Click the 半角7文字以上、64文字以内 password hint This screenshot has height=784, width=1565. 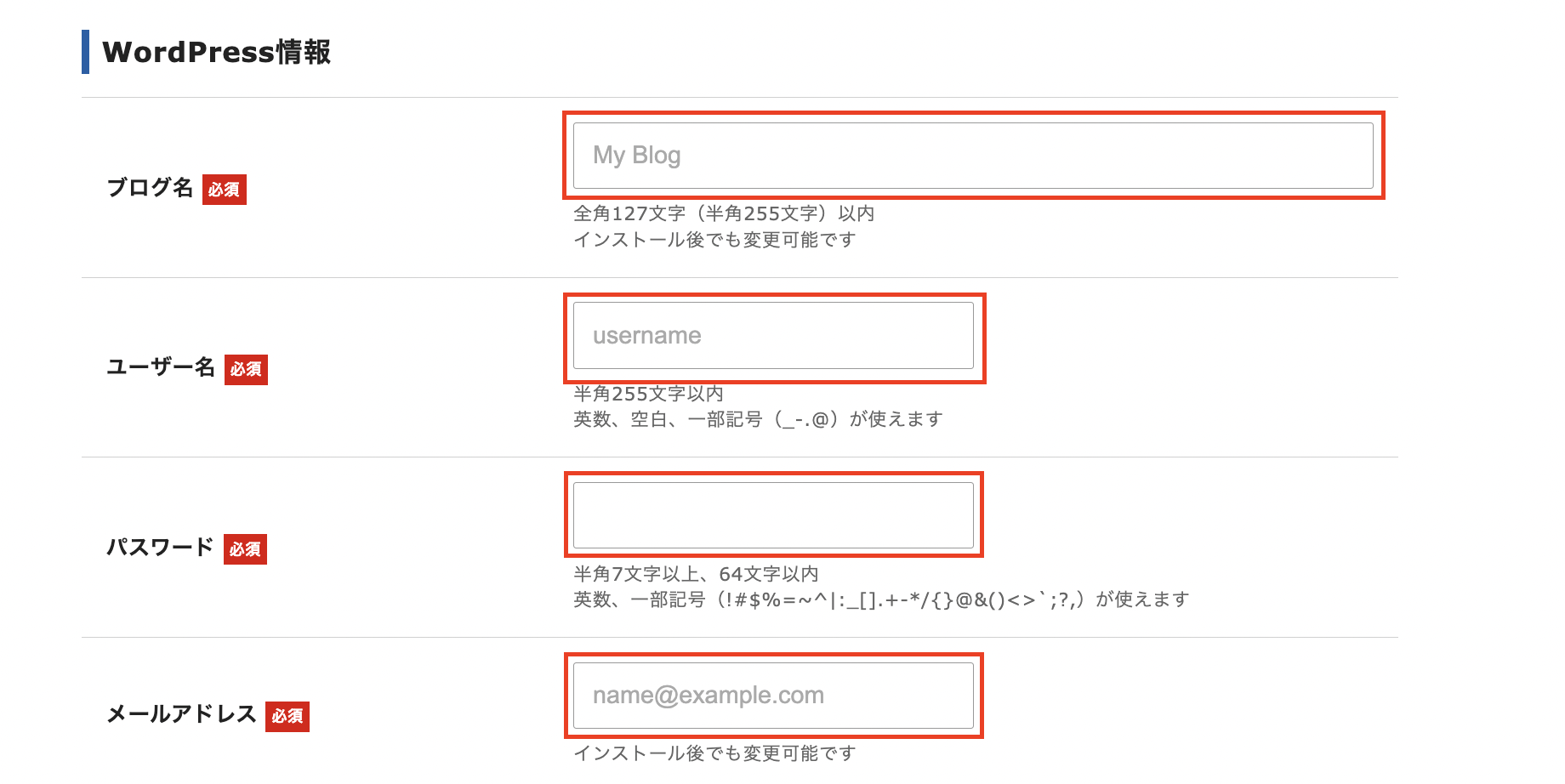click(x=696, y=574)
